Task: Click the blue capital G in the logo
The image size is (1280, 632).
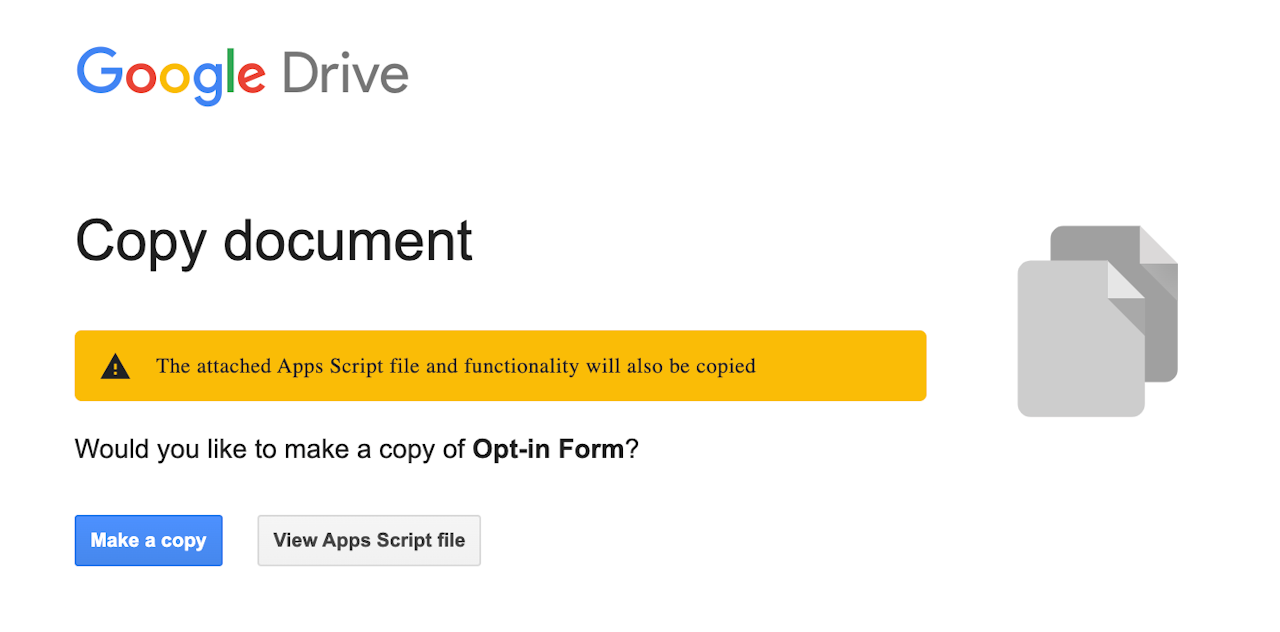Action: click(98, 71)
